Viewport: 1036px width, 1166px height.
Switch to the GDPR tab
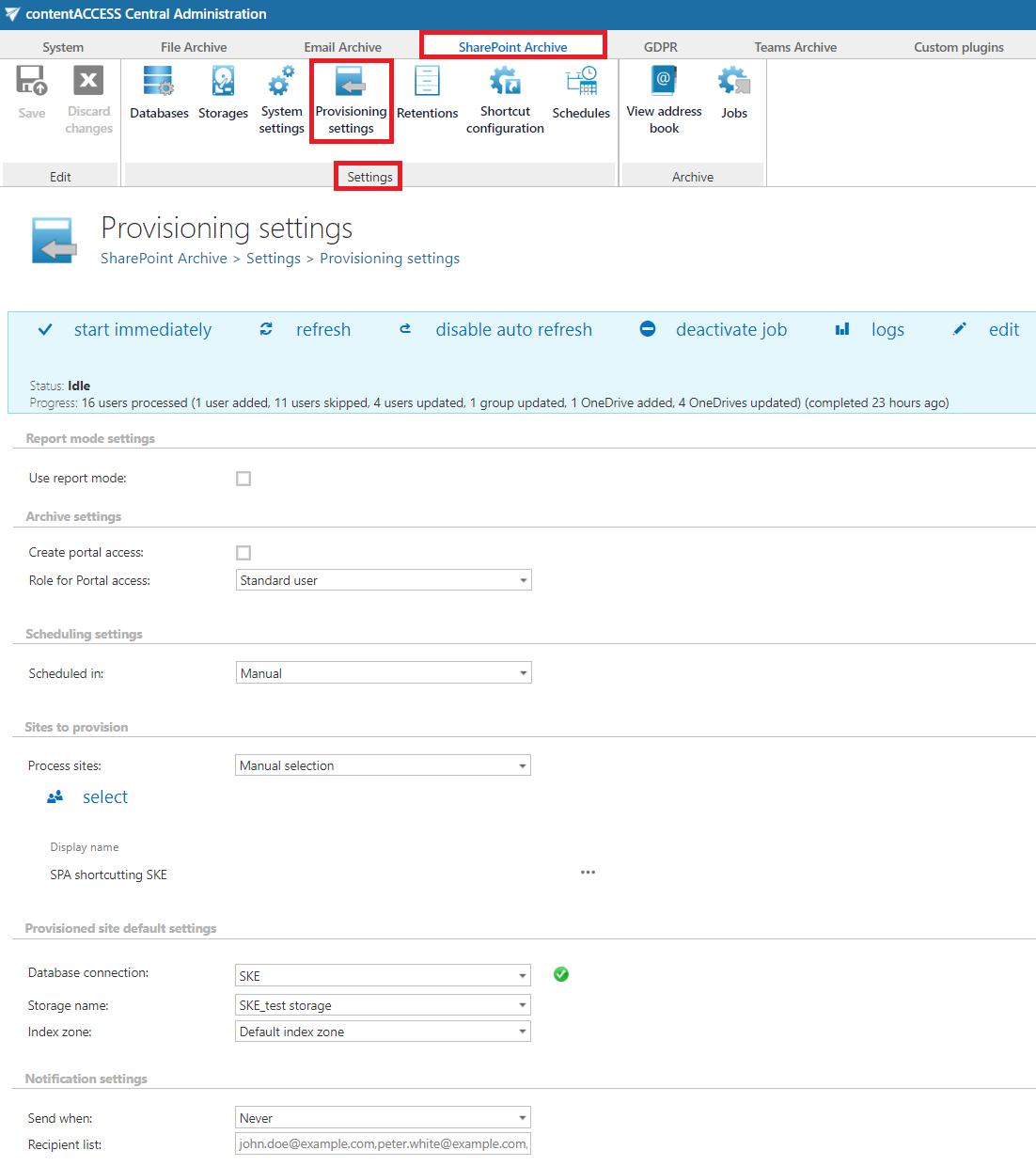coord(660,47)
